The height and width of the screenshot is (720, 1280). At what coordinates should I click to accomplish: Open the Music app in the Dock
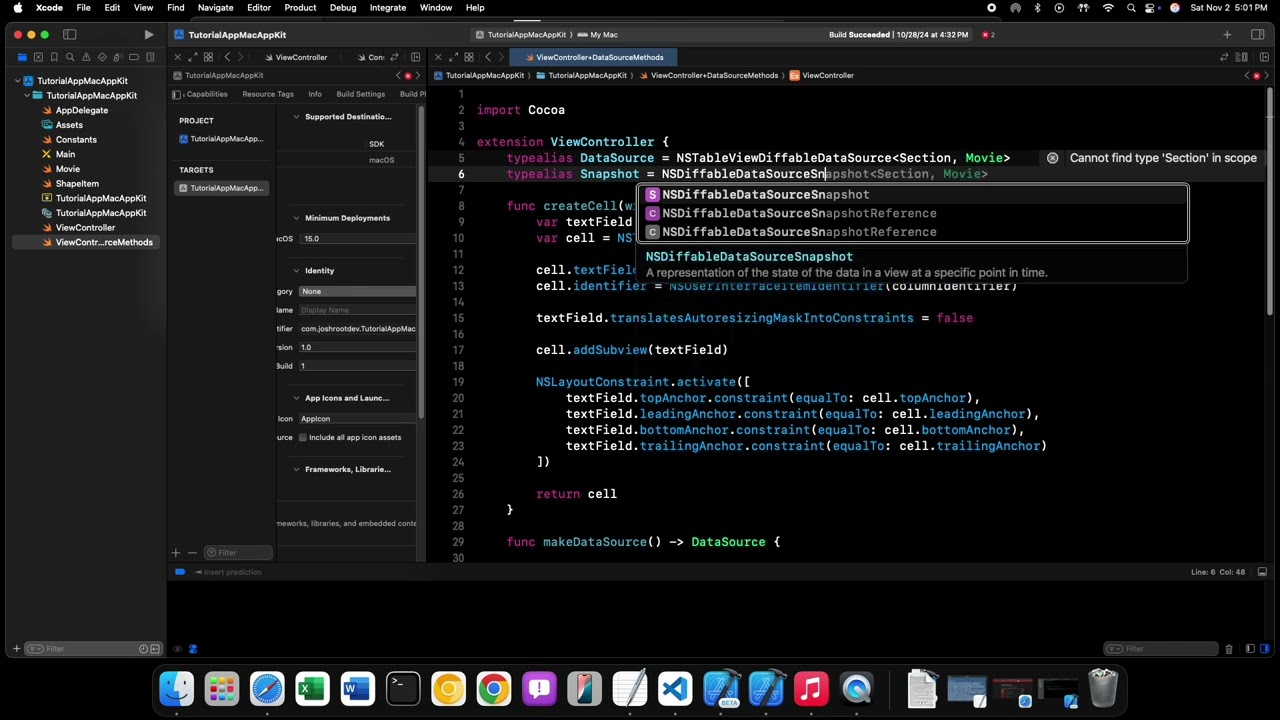click(811, 688)
